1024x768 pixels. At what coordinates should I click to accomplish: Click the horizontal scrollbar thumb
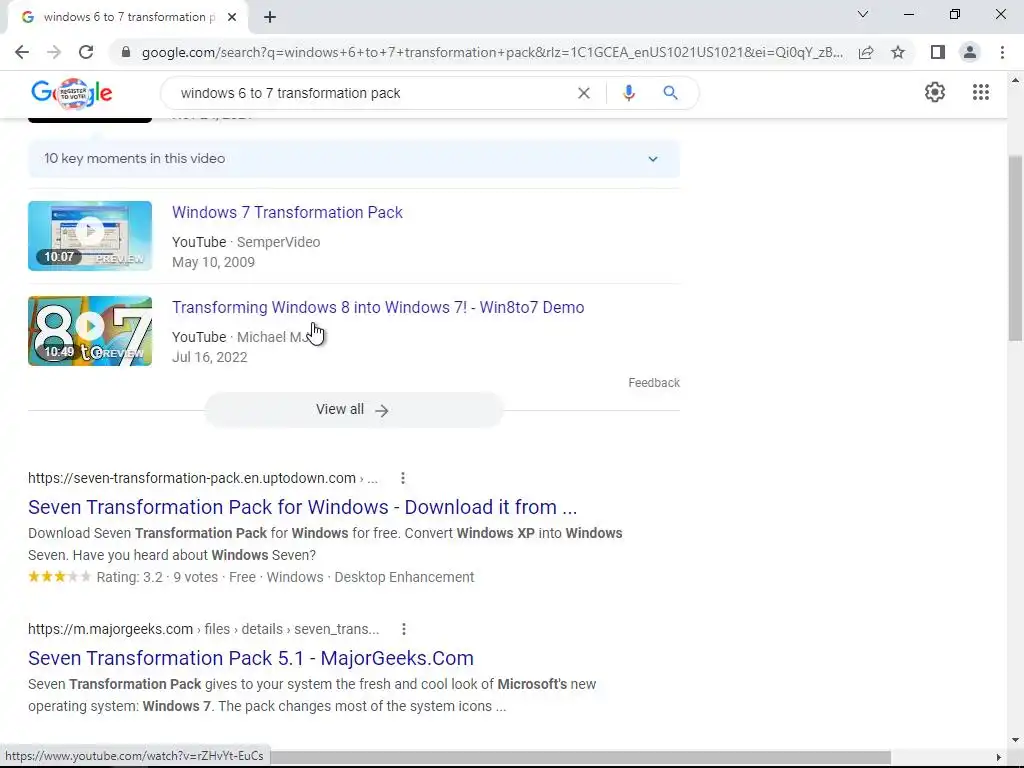[580, 757]
